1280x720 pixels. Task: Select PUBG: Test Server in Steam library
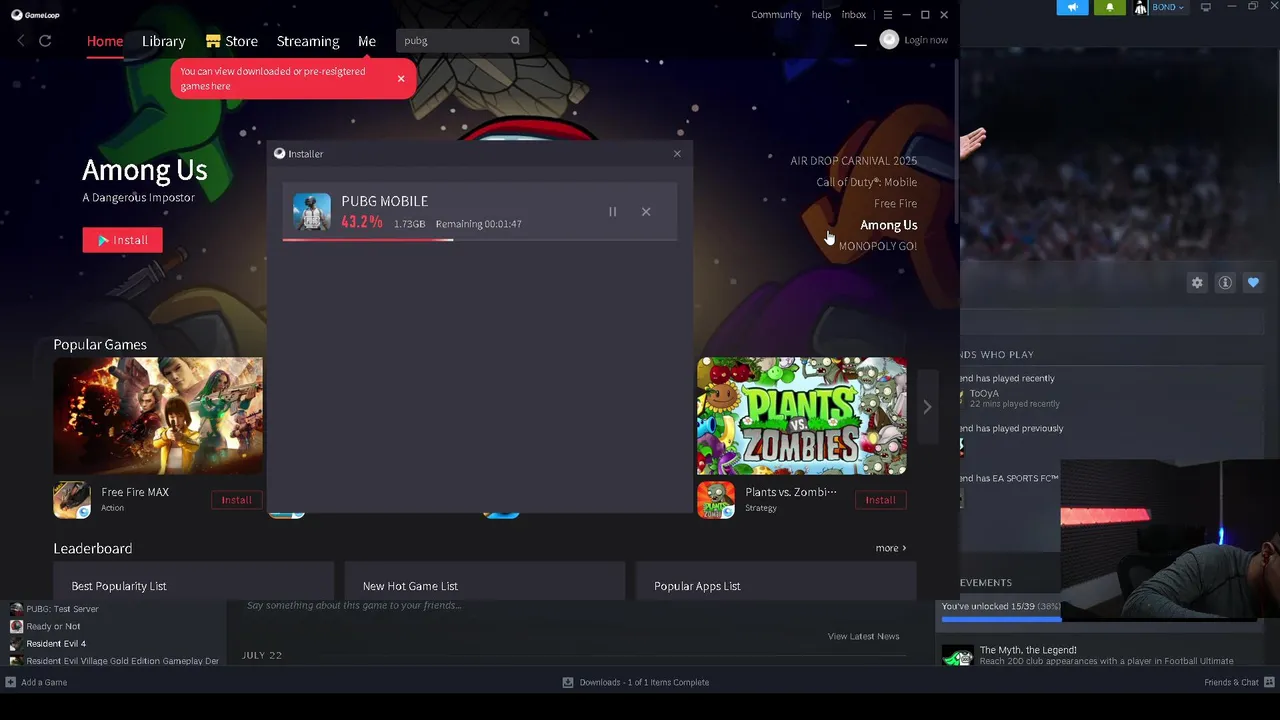(x=62, y=609)
